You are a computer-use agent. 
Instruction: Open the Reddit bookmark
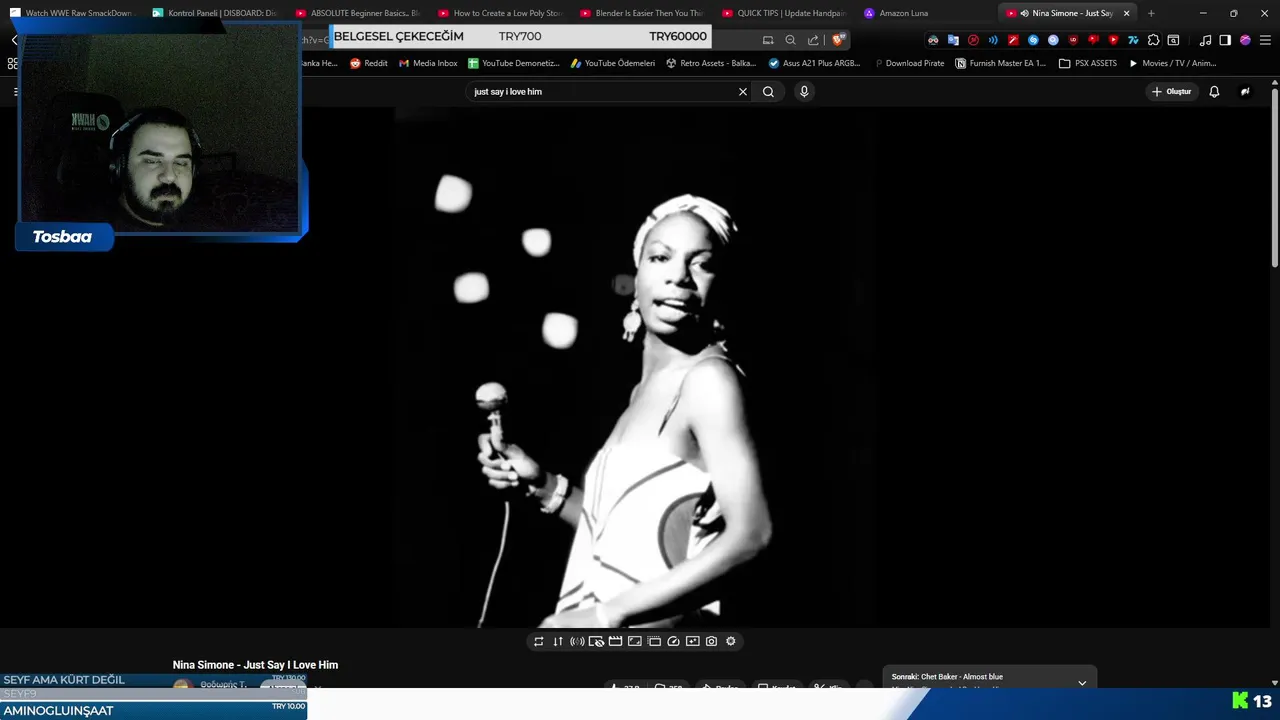368,63
